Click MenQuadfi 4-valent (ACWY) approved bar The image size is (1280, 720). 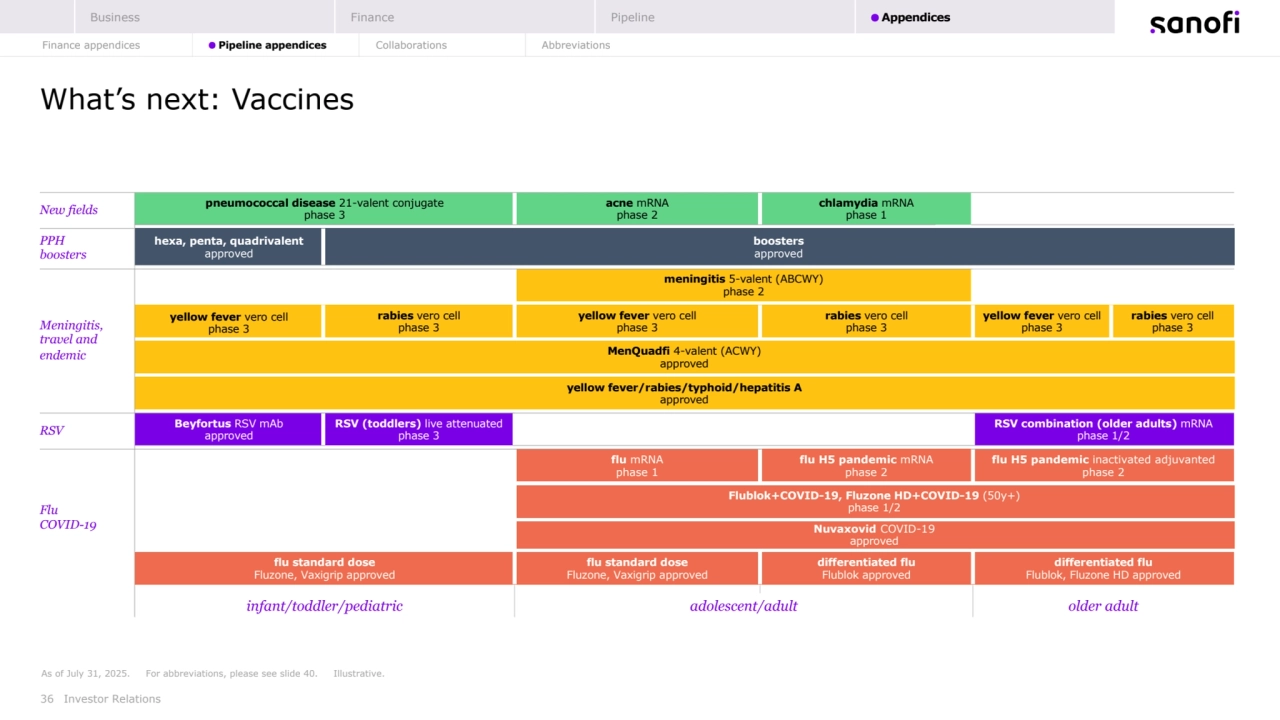[x=684, y=357]
